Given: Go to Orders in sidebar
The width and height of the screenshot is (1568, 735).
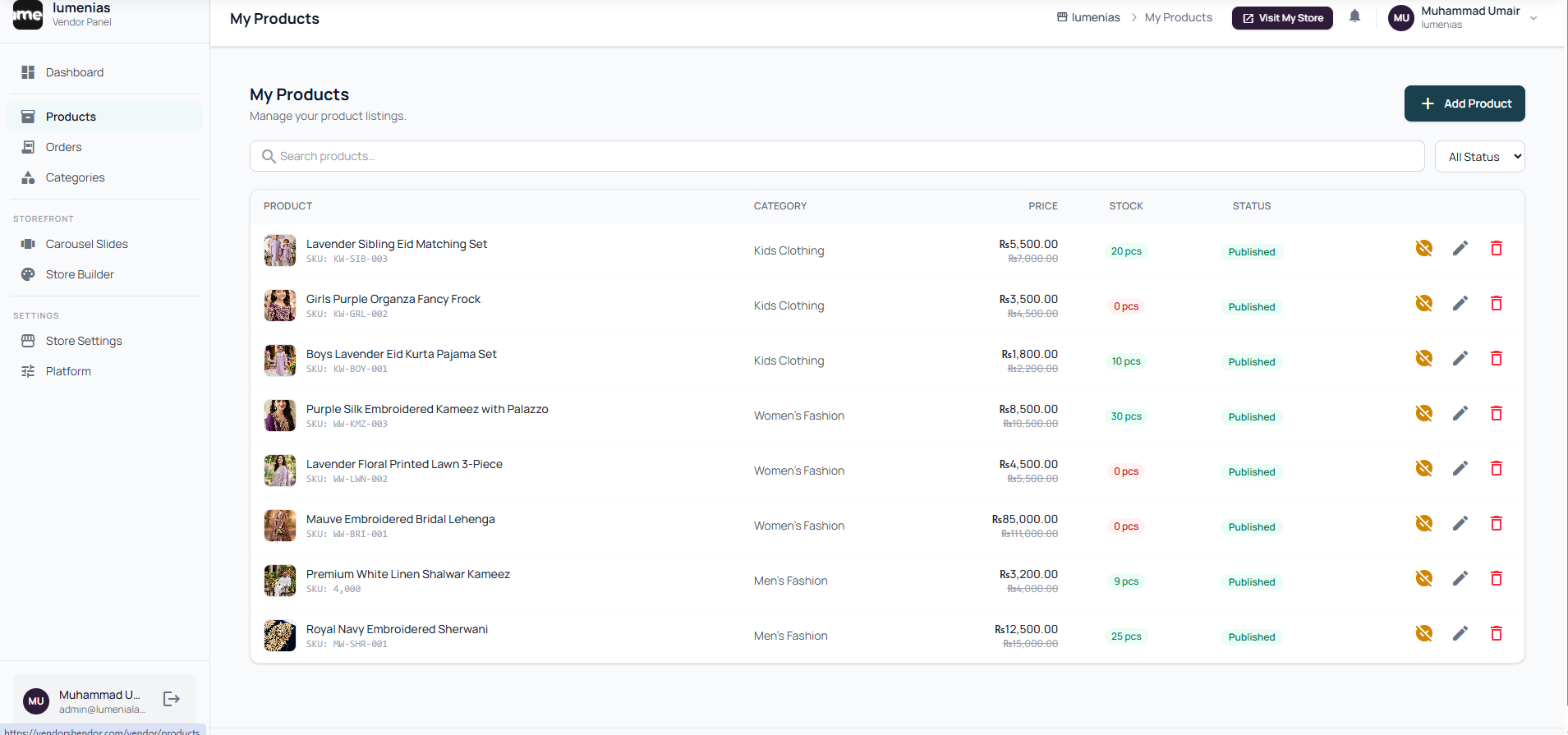Looking at the screenshot, I should point(104,147).
